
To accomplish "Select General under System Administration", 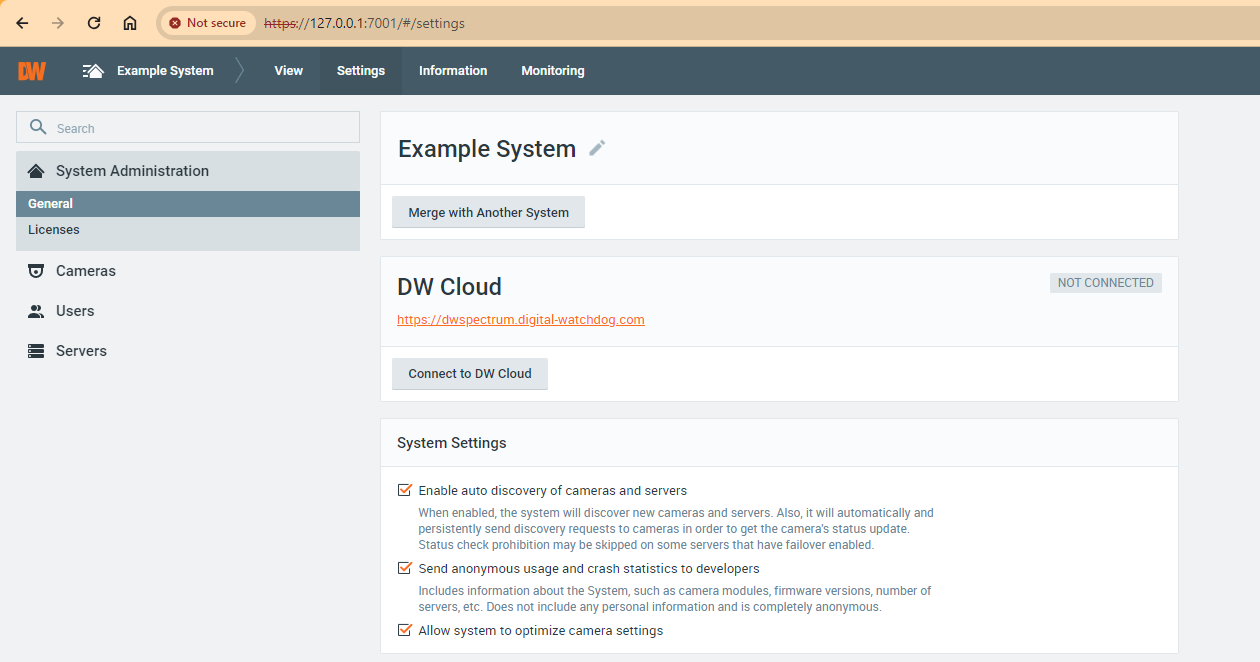I will click(51, 204).
